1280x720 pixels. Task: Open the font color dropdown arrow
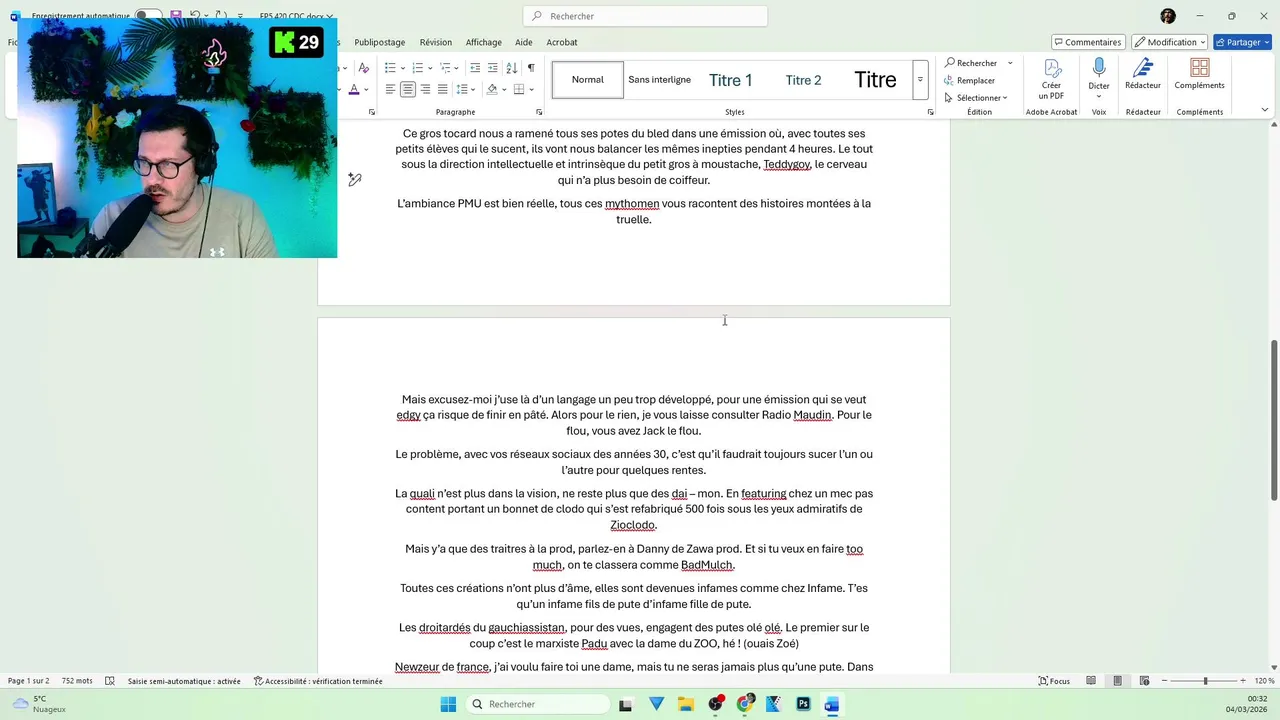tap(366, 89)
